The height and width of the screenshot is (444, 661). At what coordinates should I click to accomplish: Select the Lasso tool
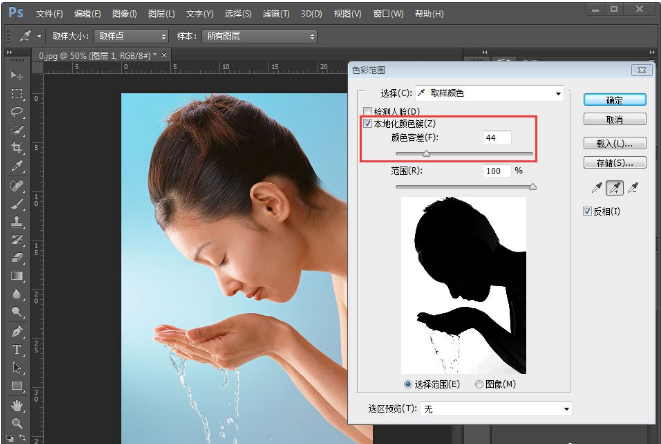click(x=17, y=112)
